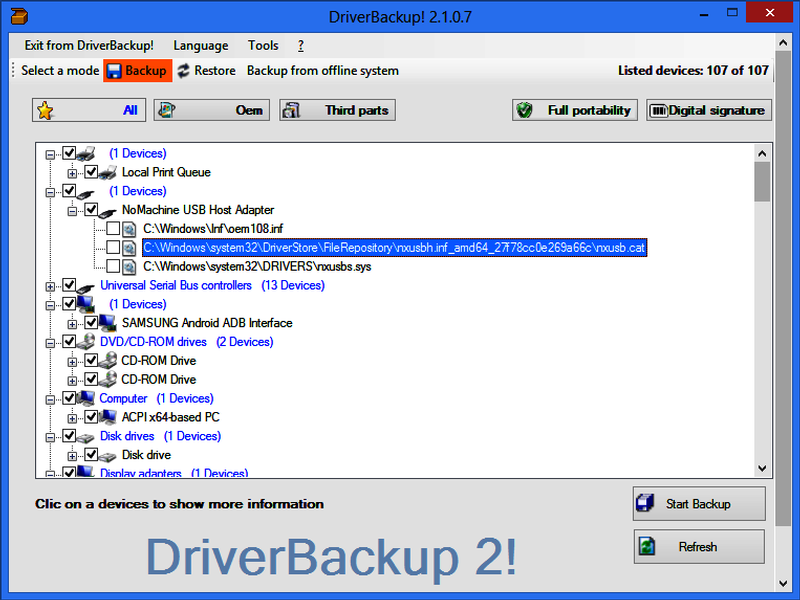Click the green shield Full portability icon
Screen dimensions: 800x600
(524, 110)
